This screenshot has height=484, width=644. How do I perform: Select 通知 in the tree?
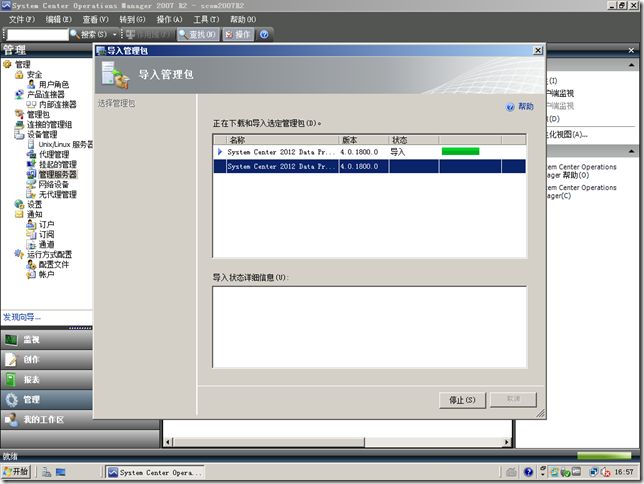coord(34,214)
